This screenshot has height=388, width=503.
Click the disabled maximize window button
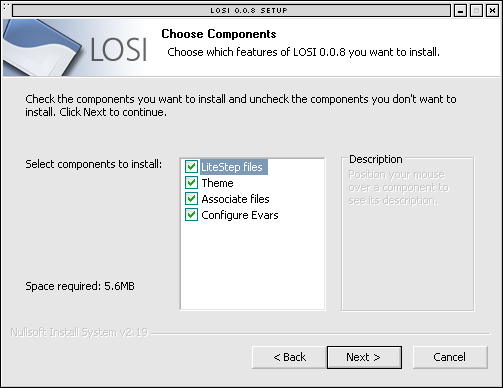coord(476,11)
